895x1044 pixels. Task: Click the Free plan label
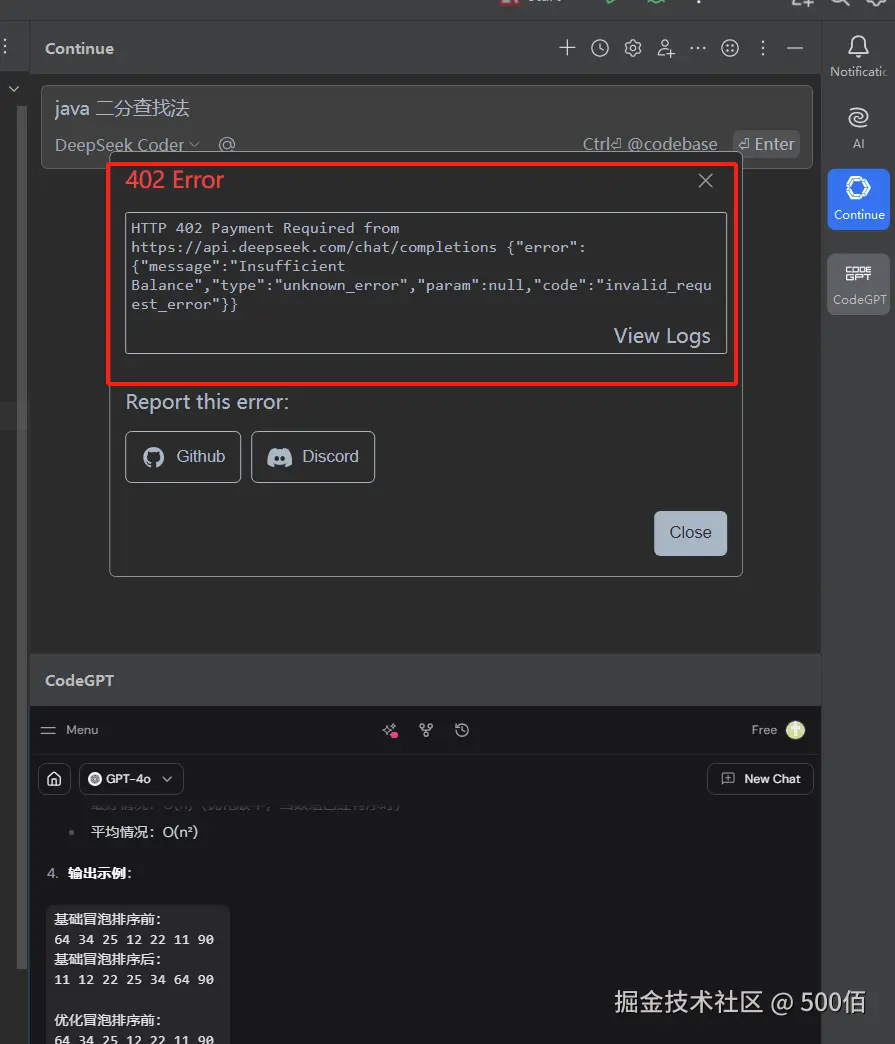pyautogui.click(x=764, y=730)
